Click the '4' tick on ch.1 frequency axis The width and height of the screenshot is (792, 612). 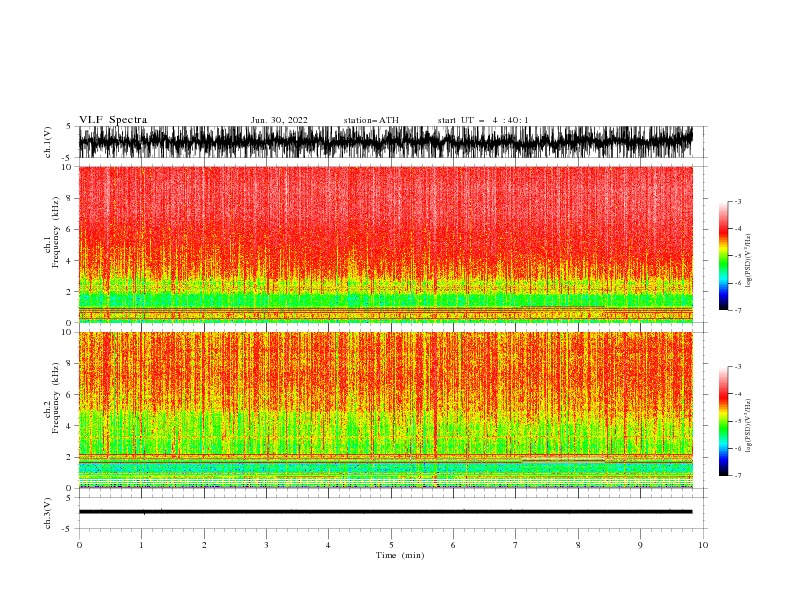70,261
